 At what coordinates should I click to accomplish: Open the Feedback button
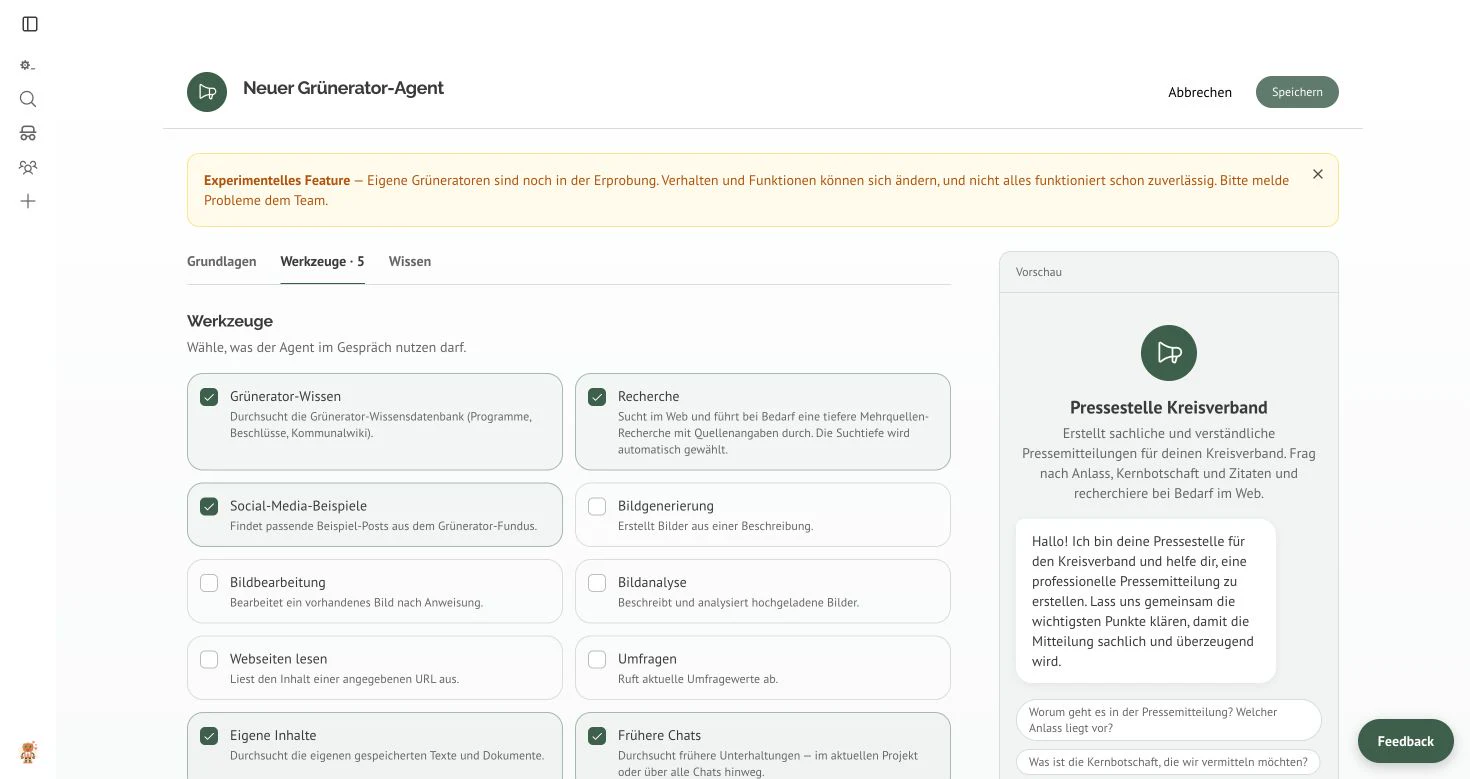click(x=1405, y=741)
